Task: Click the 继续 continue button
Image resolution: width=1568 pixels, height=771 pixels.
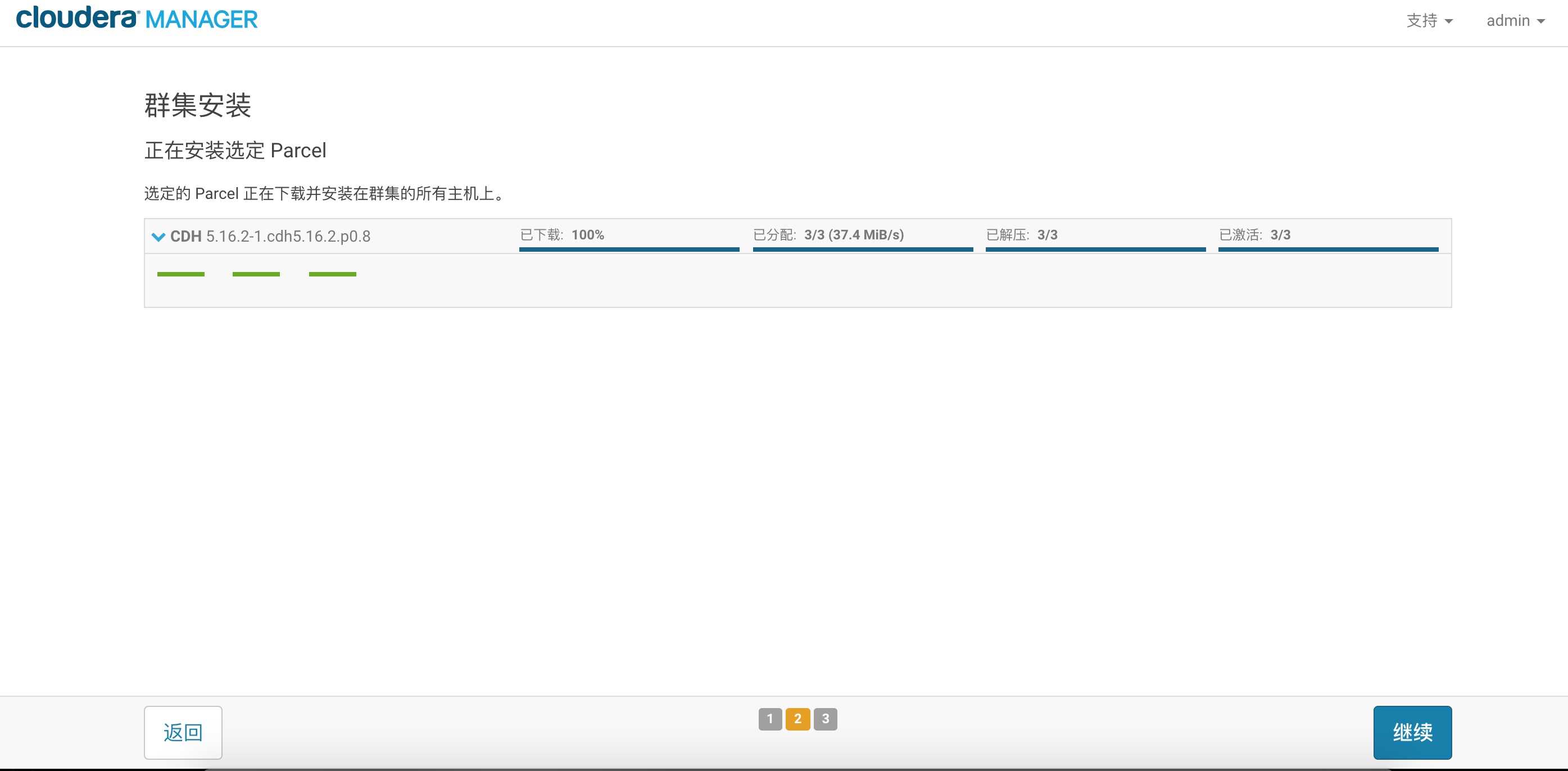Action: pyautogui.click(x=1412, y=732)
